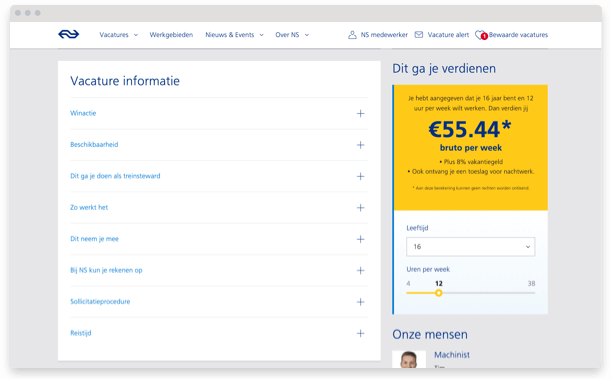611x379 pixels.
Task: Click the Vacature alert envelope icon
Action: [x=419, y=35]
